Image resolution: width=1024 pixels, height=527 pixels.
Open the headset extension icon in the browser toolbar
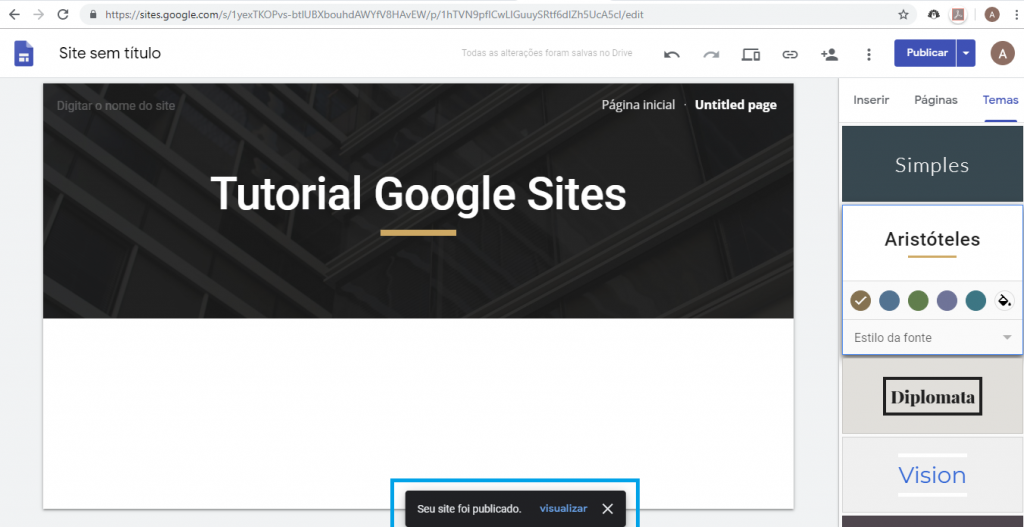(x=933, y=14)
